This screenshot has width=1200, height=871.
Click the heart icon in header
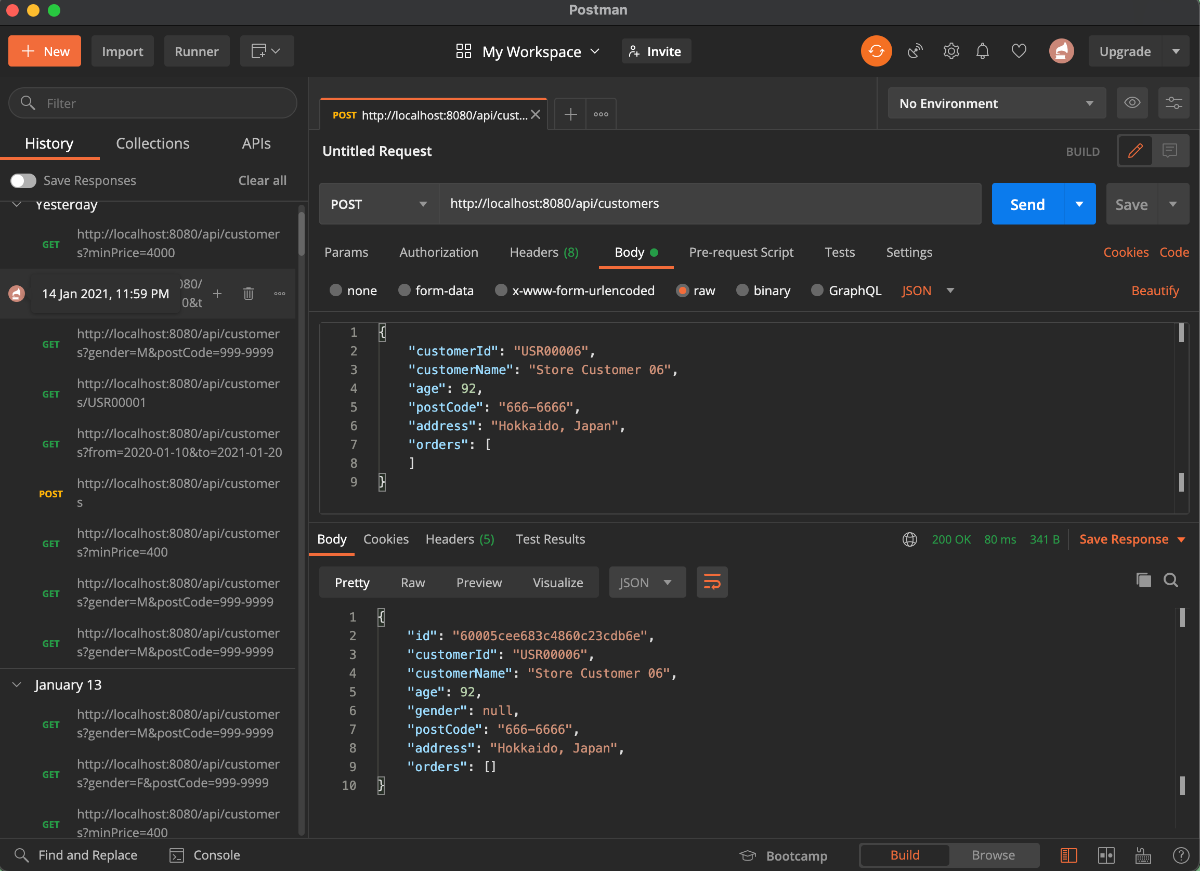pyautogui.click(x=1019, y=51)
